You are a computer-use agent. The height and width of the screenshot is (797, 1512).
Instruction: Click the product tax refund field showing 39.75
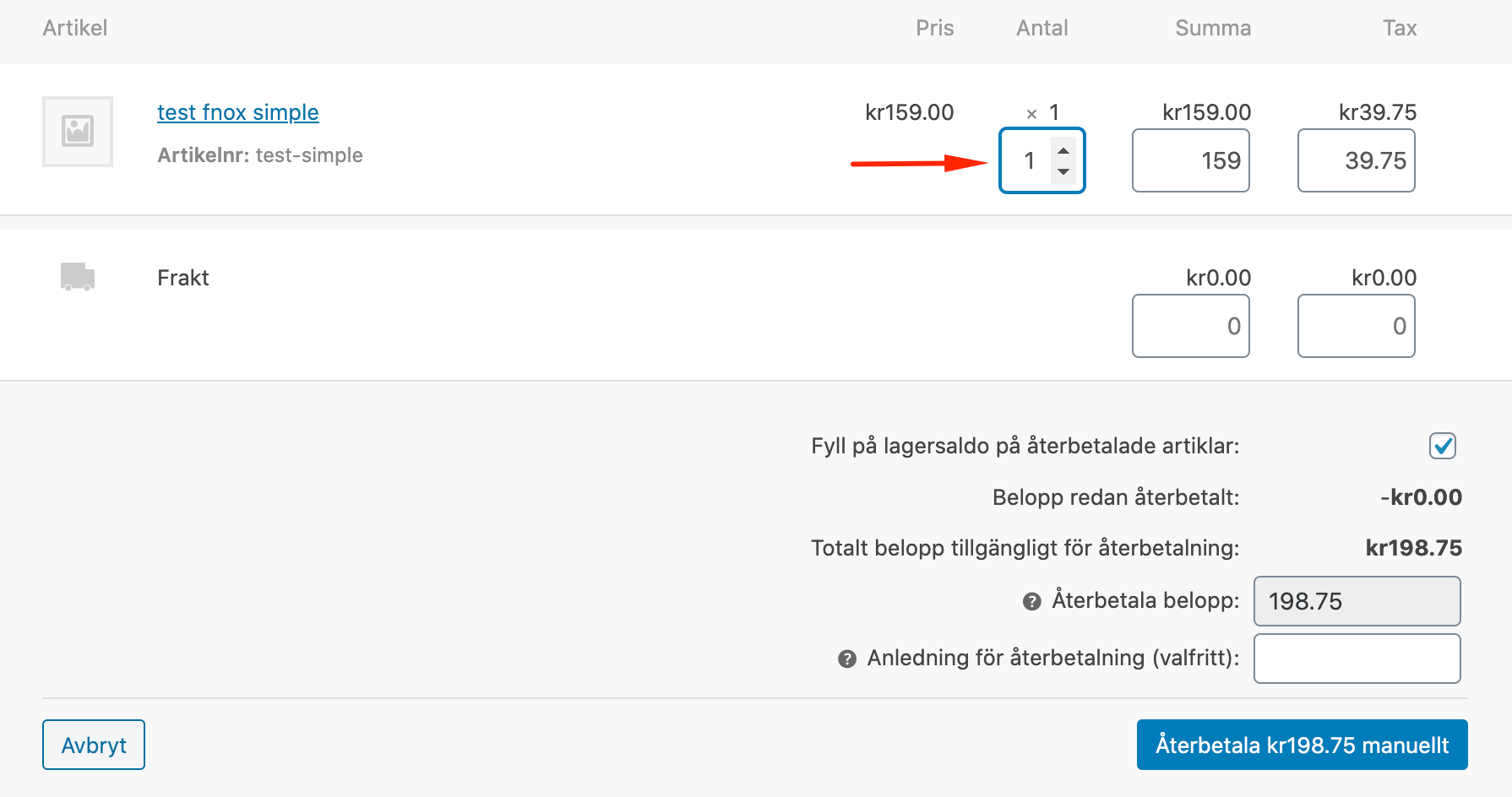point(1356,160)
